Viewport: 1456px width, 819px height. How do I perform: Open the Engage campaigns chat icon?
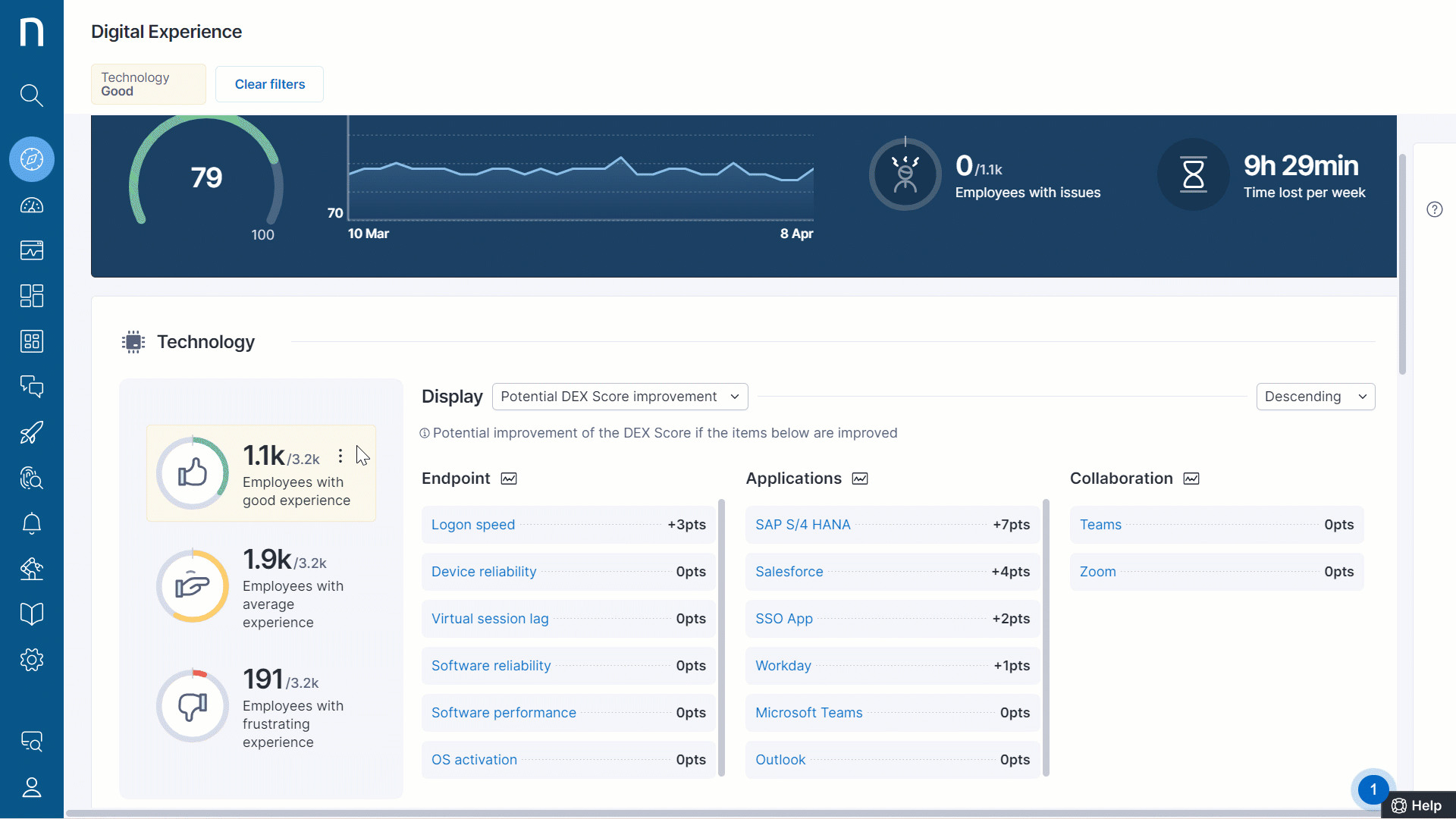tap(32, 387)
